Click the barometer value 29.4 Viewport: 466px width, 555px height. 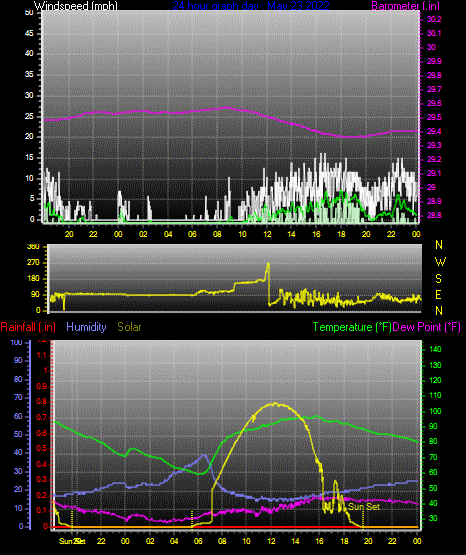(x=434, y=131)
